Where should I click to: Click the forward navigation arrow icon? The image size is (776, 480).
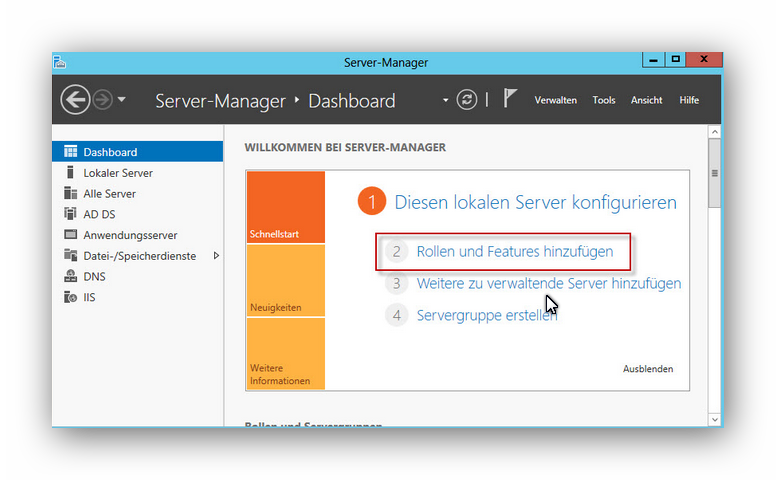tap(102, 100)
